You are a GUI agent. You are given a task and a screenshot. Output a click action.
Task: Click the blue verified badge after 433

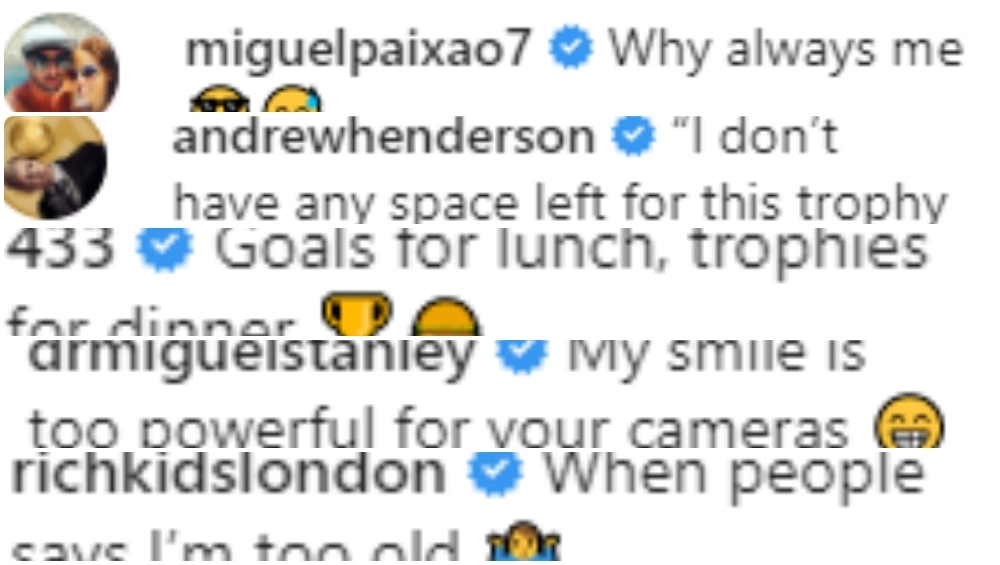[x=165, y=249]
